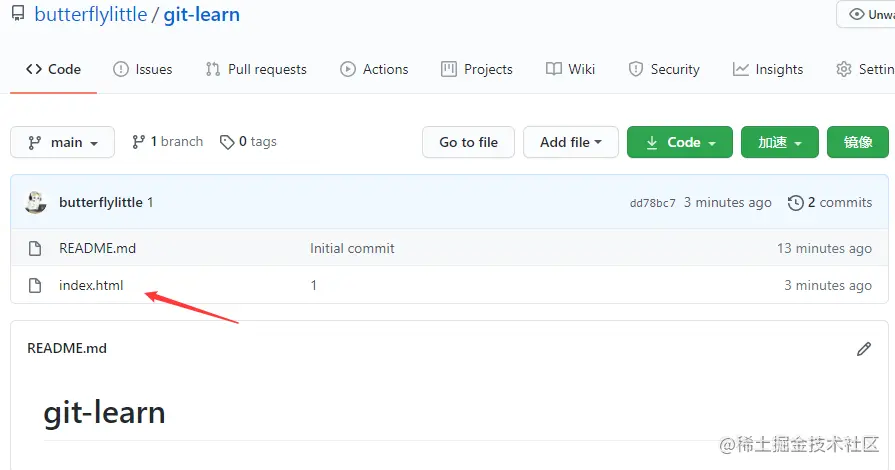
Task: Switch to the Issues tab
Action: tap(143, 69)
